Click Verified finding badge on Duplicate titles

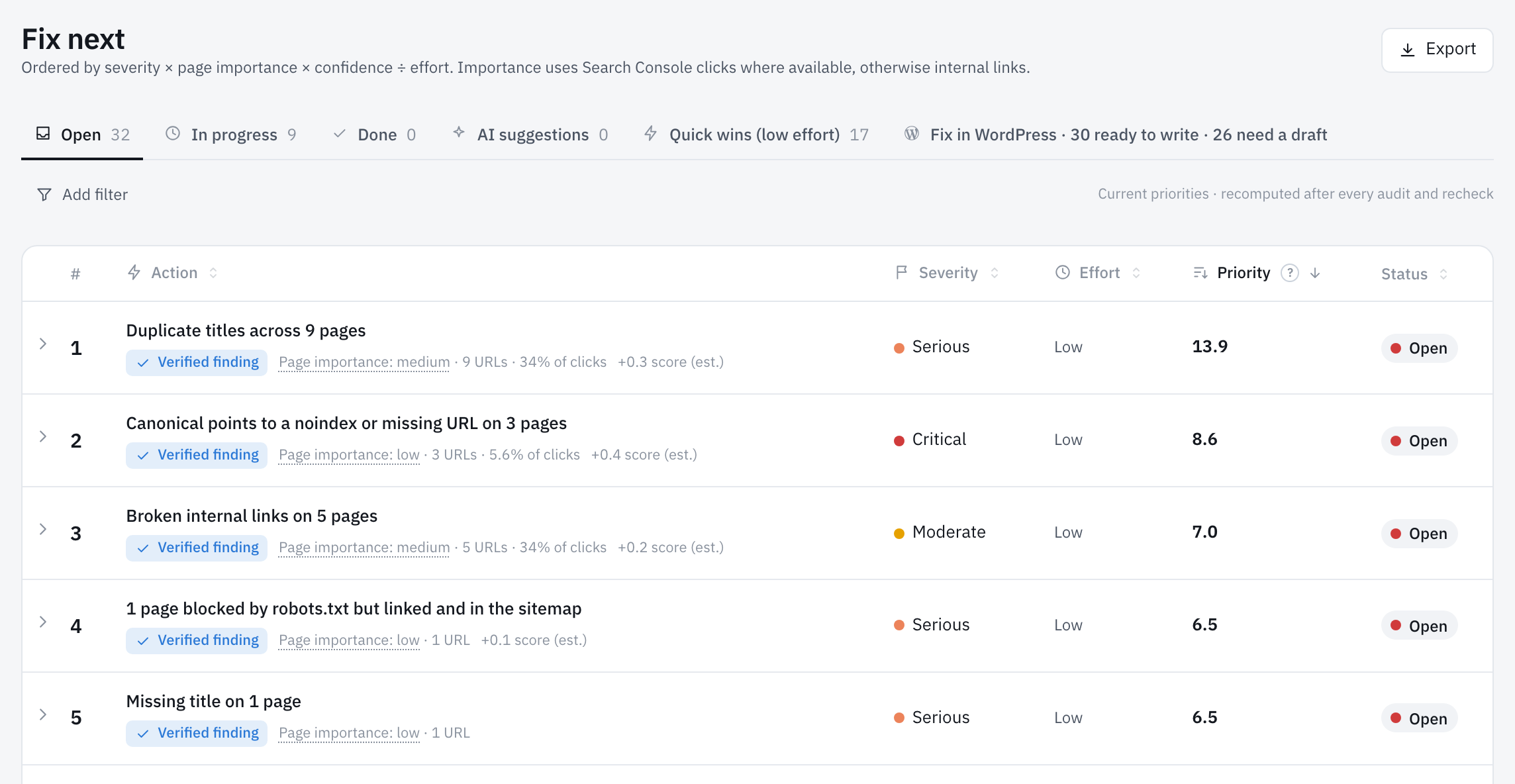click(x=197, y=362)
